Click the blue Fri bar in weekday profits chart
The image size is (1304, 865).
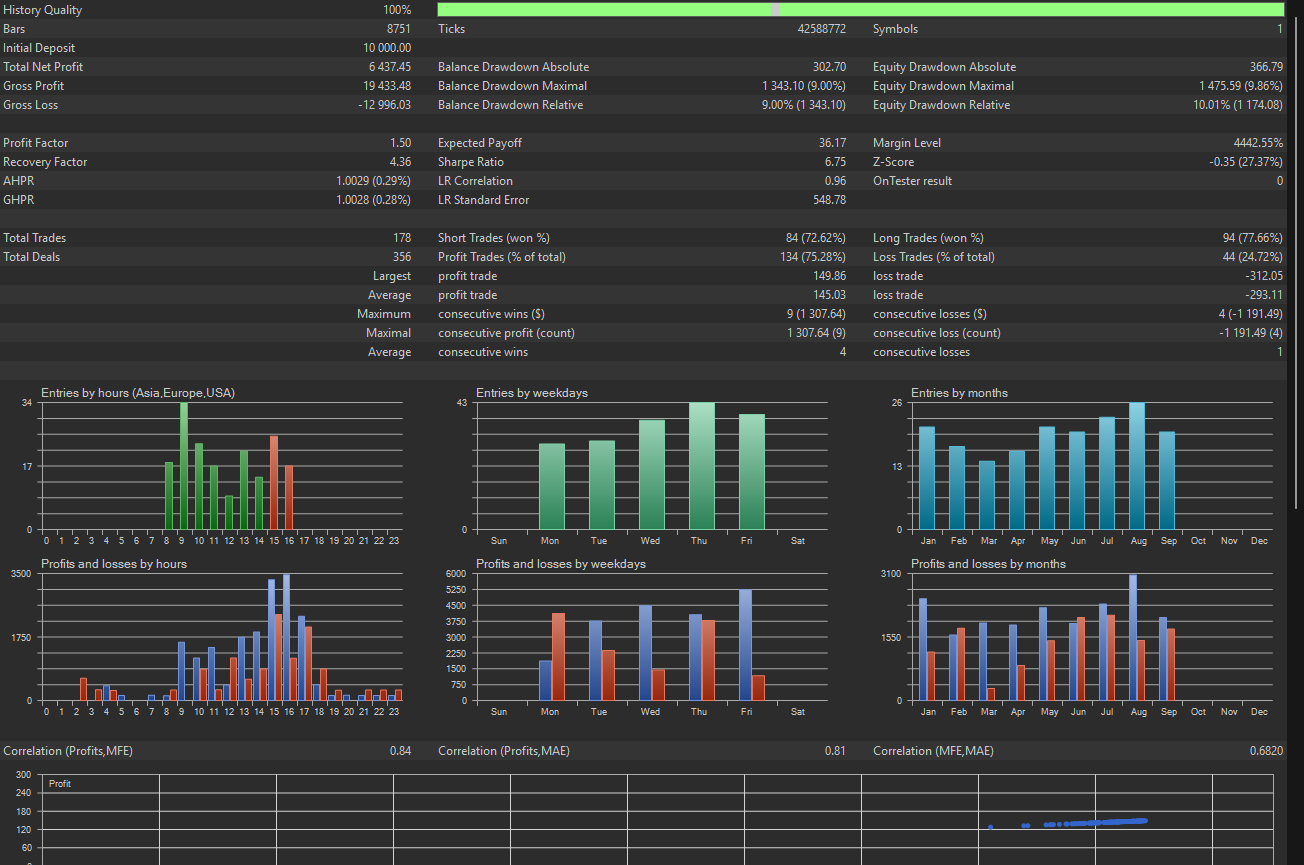click(745, 645)
